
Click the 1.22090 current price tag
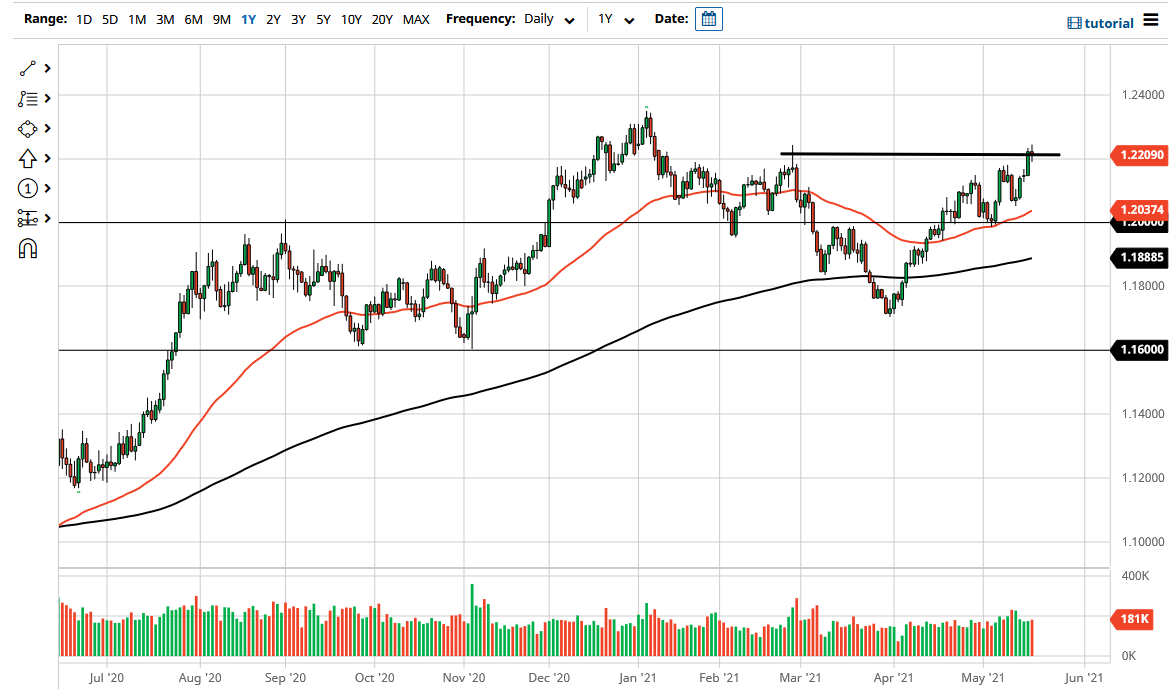[x=1140, y=155]
